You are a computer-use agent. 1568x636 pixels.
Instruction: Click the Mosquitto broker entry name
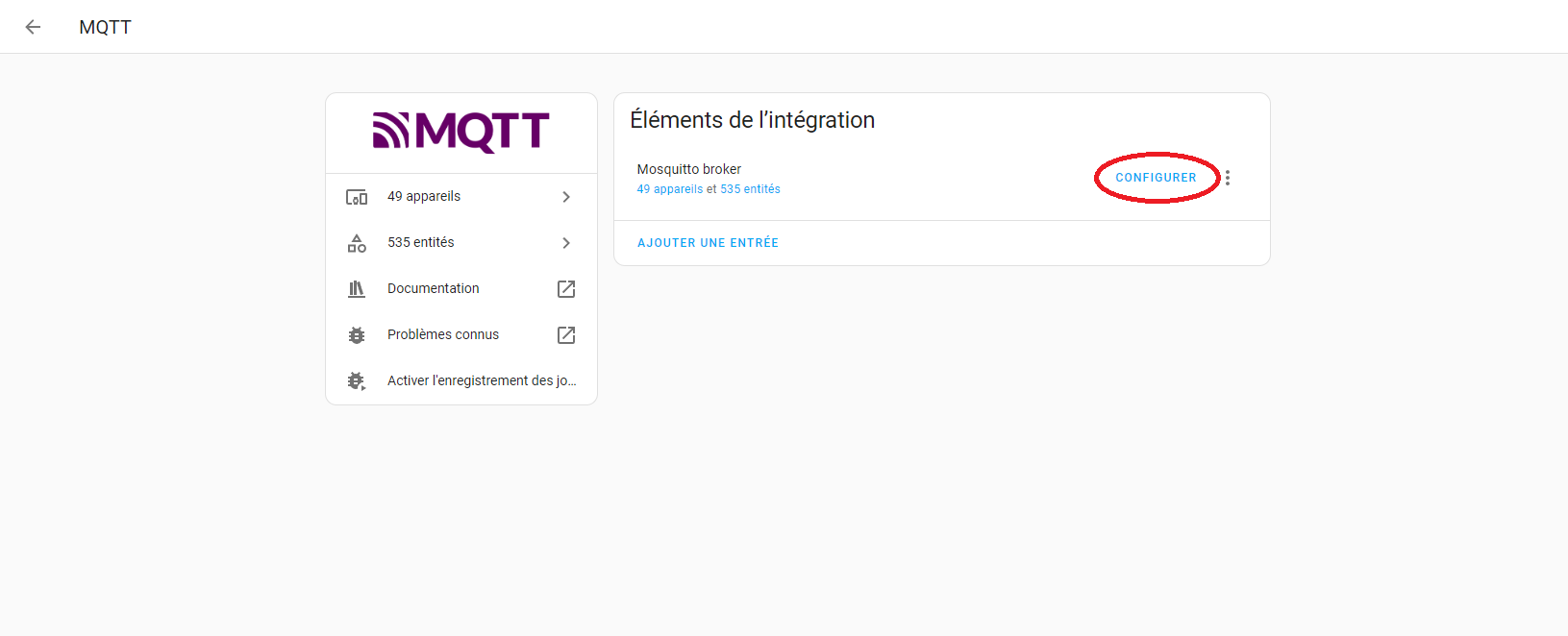688,169
